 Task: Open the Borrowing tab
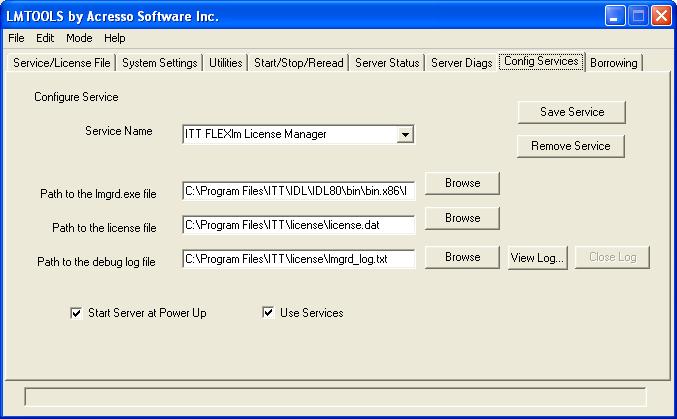[614, 63]
